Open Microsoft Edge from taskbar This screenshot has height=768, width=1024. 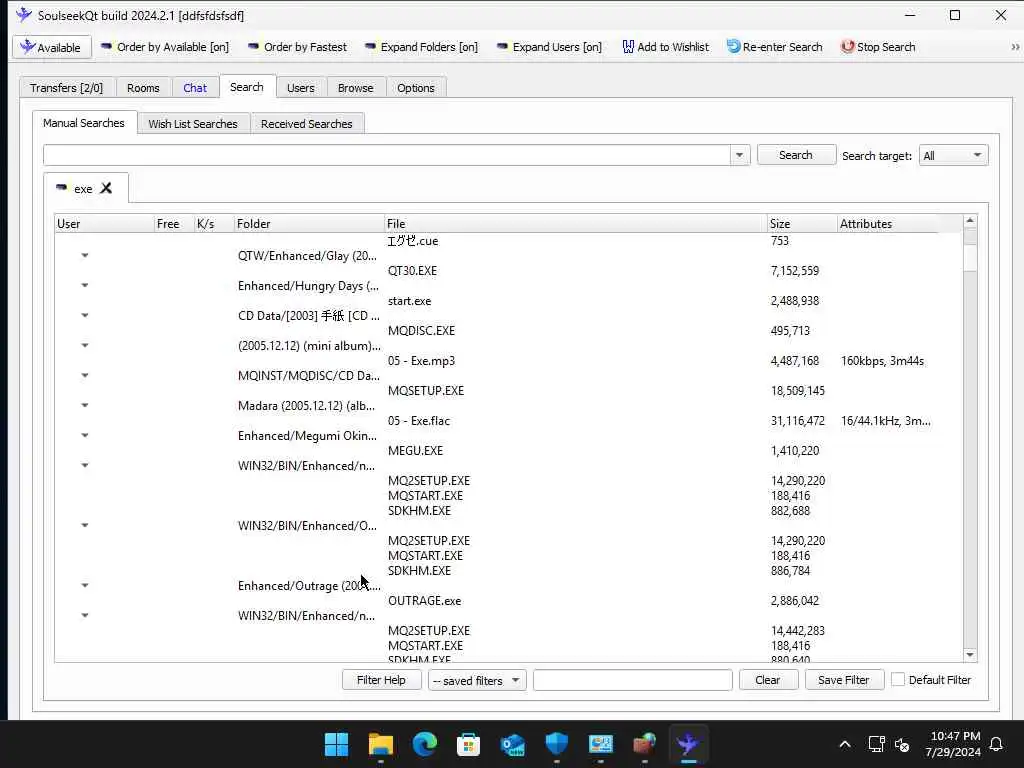point(424,744)
